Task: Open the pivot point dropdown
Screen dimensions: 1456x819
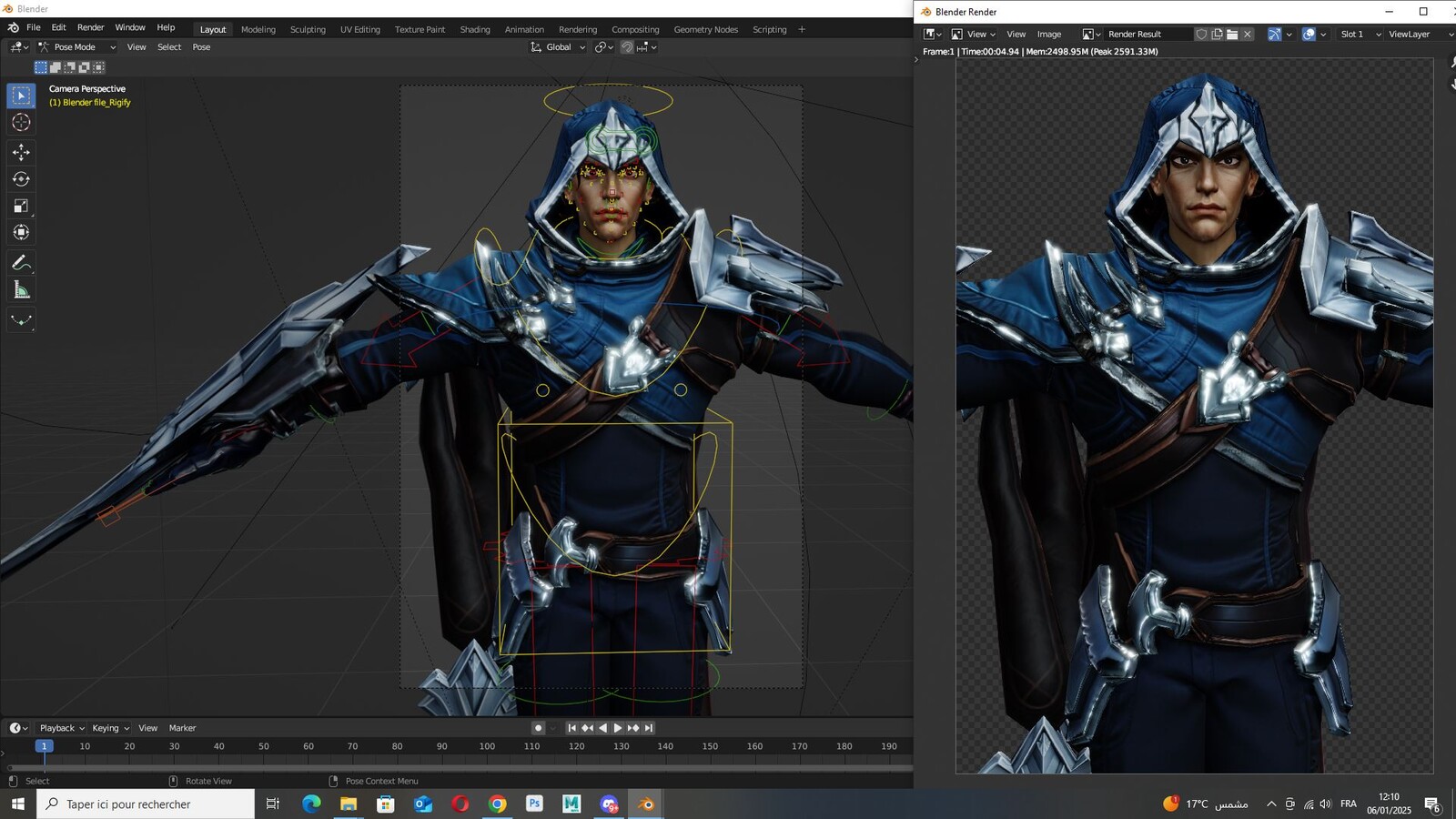Action: [604, 47]
